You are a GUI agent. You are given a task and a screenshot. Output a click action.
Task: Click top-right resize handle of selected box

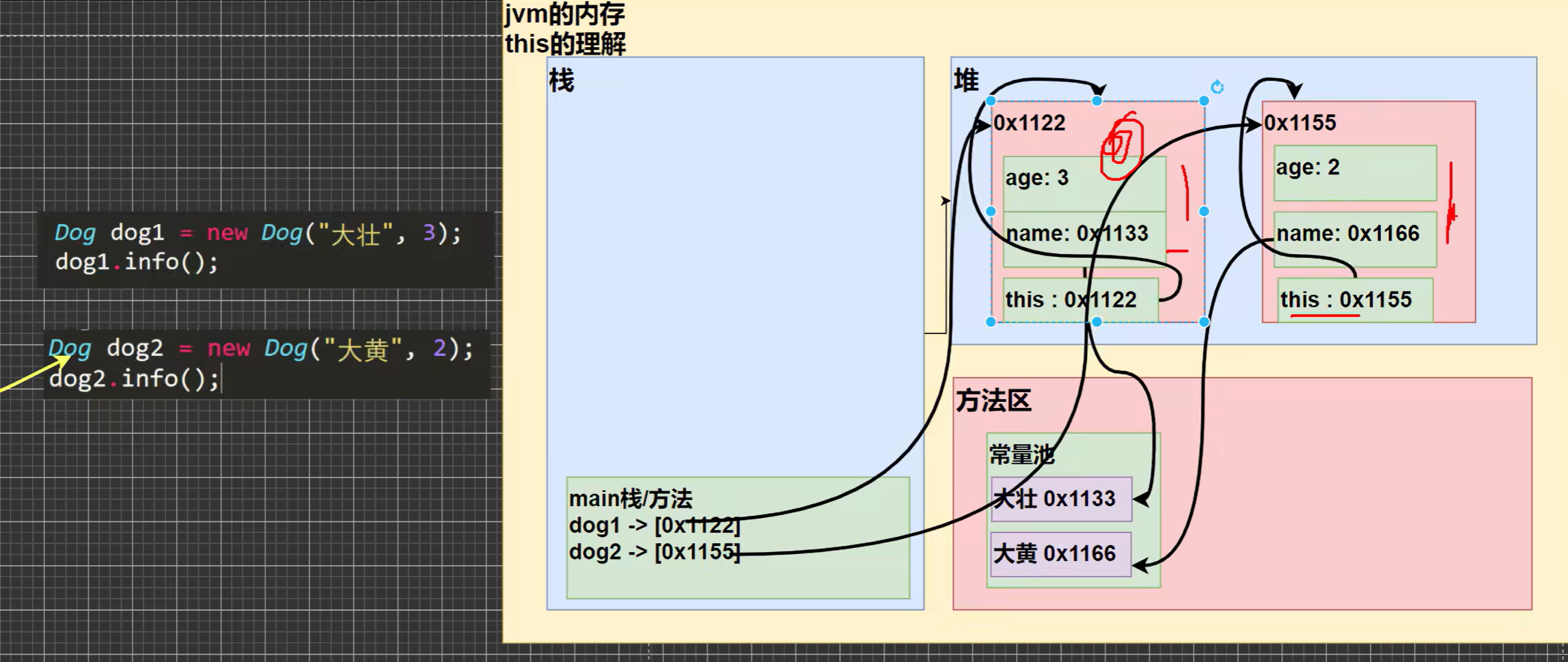point(1204,101)
